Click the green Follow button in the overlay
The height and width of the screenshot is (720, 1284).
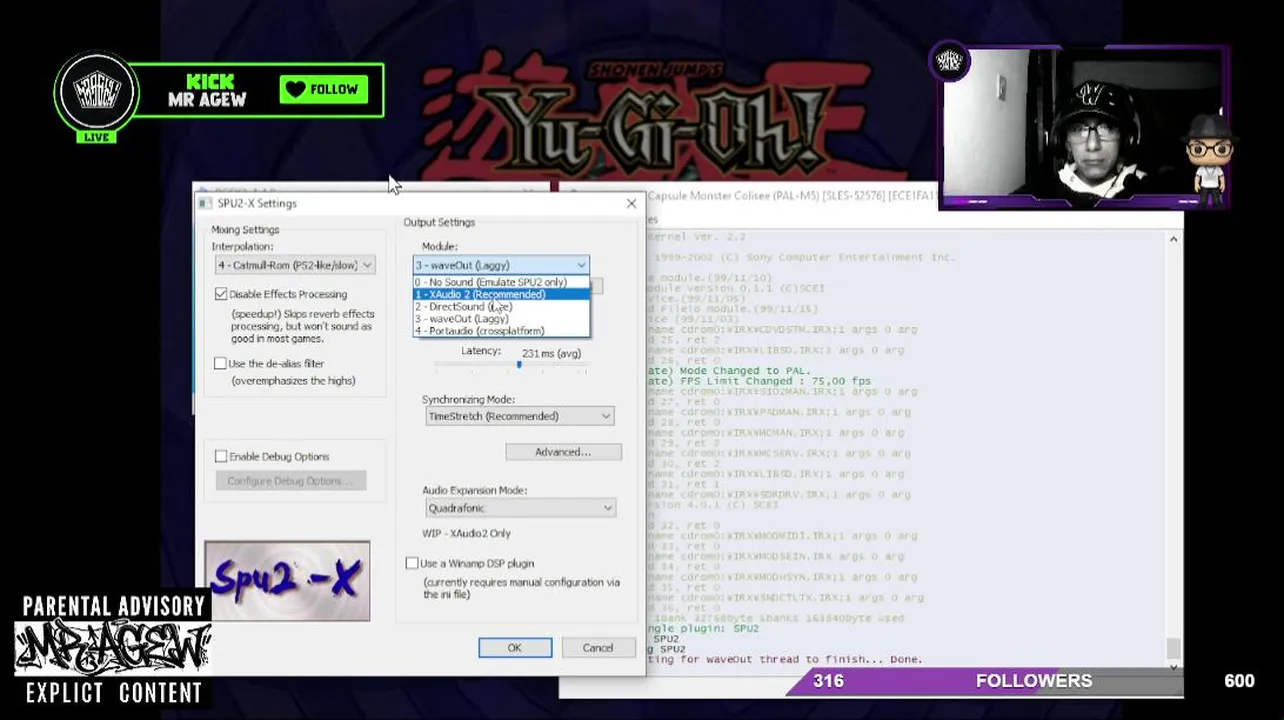point(322,89)
